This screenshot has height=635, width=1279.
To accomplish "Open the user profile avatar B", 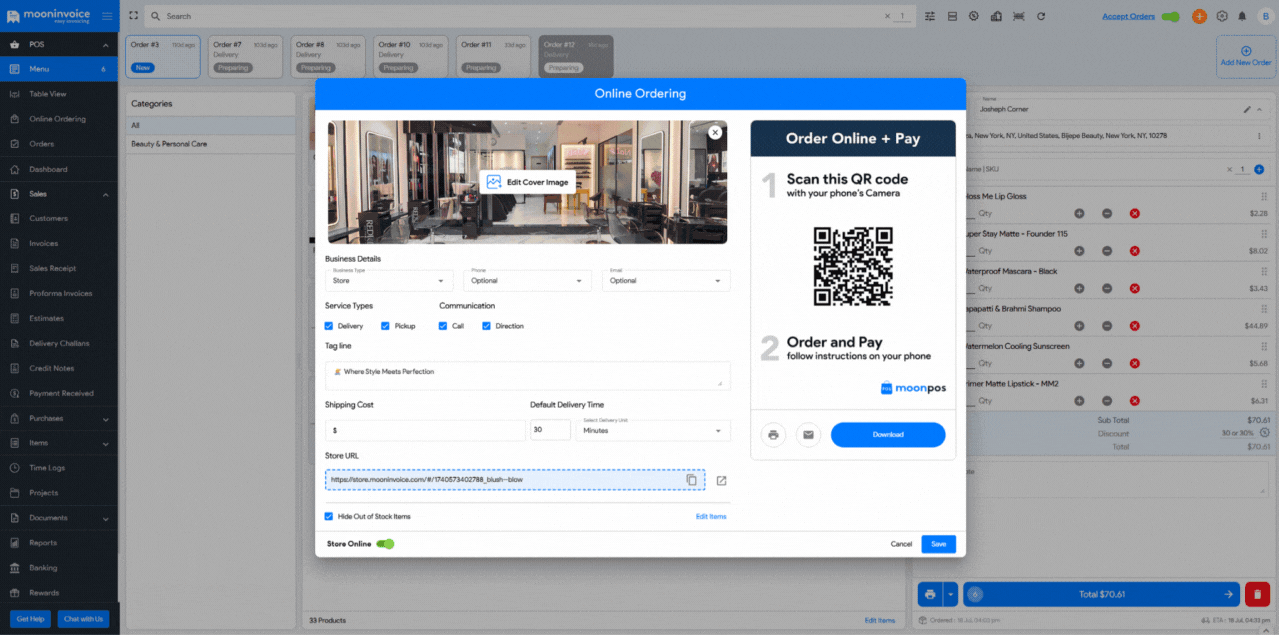I will click(1265, 16).
